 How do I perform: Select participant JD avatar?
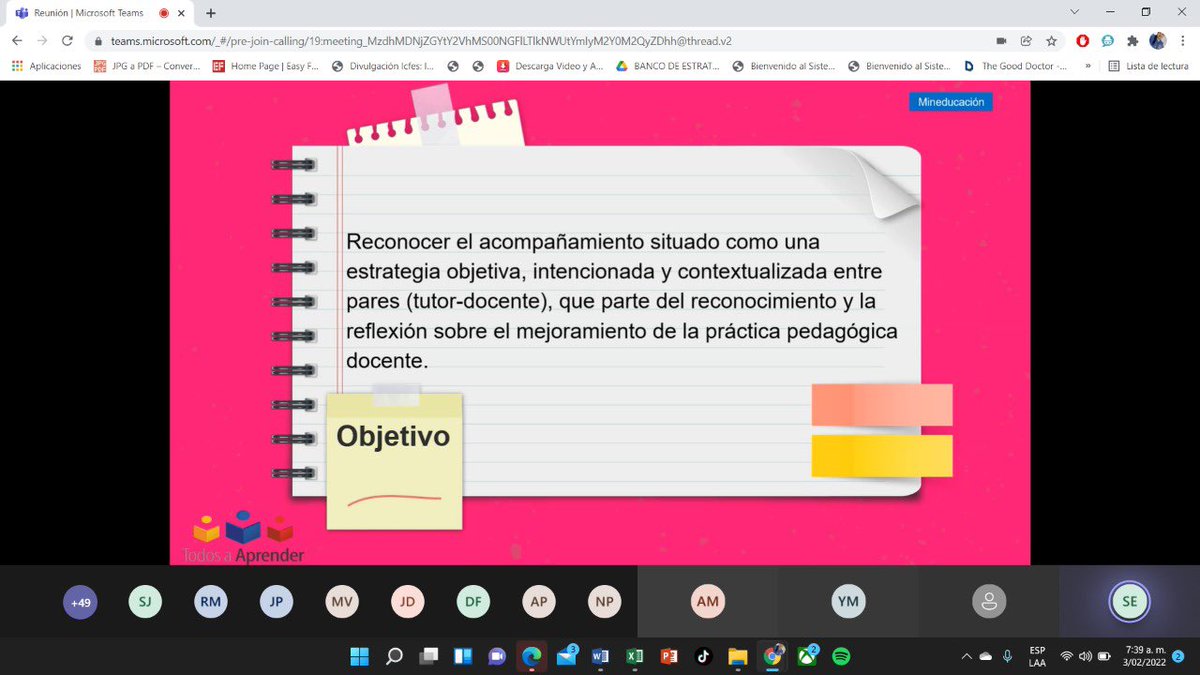408,602
